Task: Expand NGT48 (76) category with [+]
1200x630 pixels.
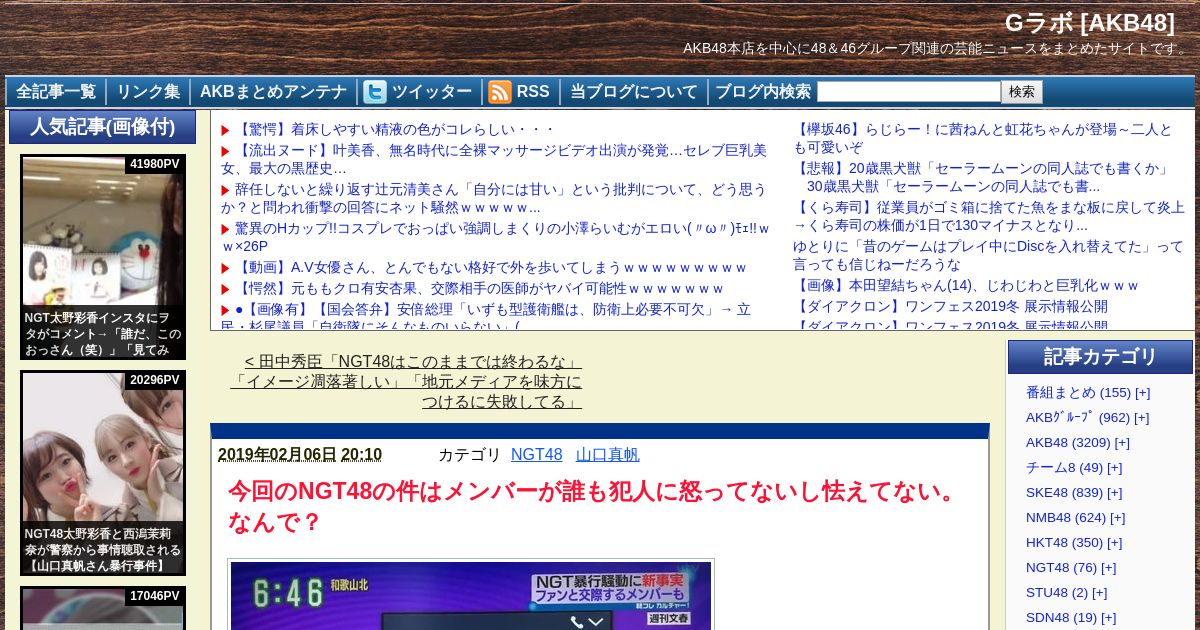Action: (x=1109, y=568)
